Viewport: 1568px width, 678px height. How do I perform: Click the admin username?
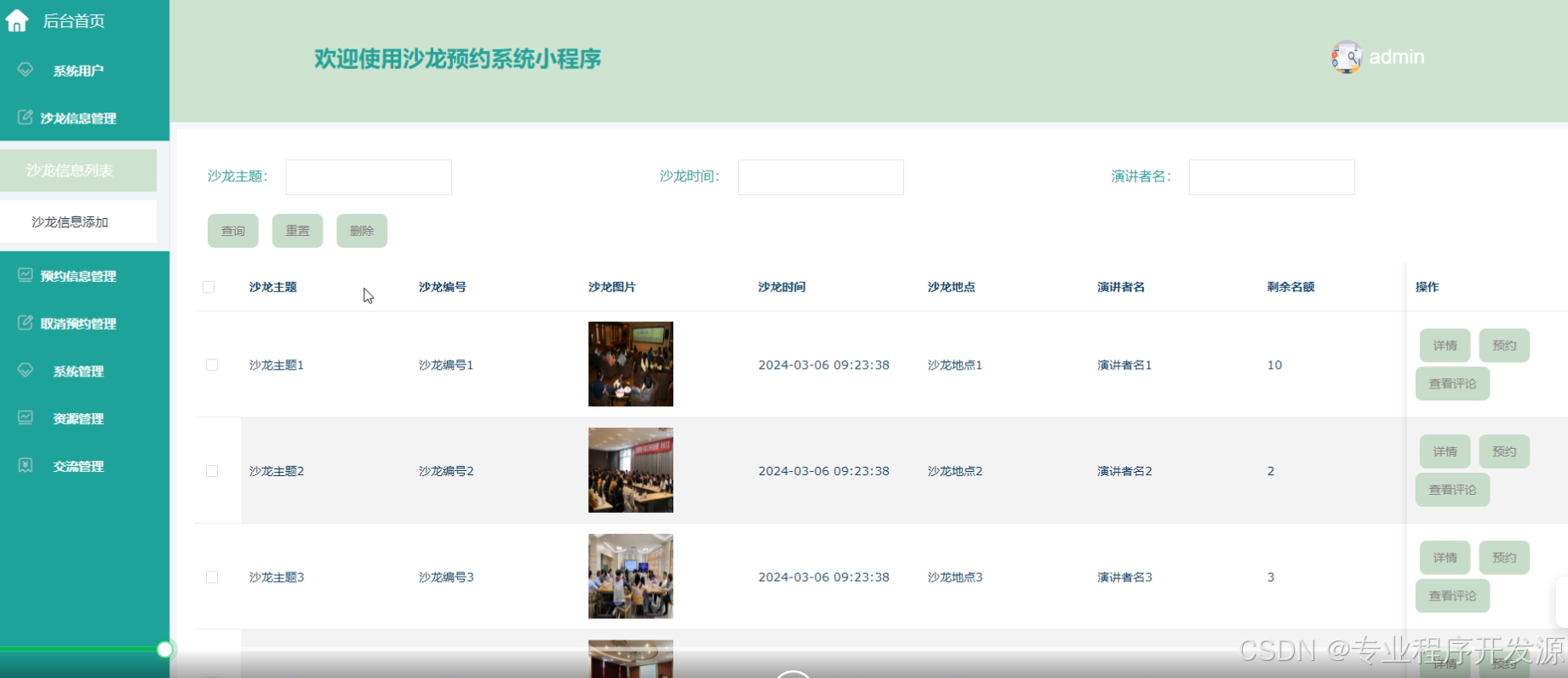(x=1397, y=57)
